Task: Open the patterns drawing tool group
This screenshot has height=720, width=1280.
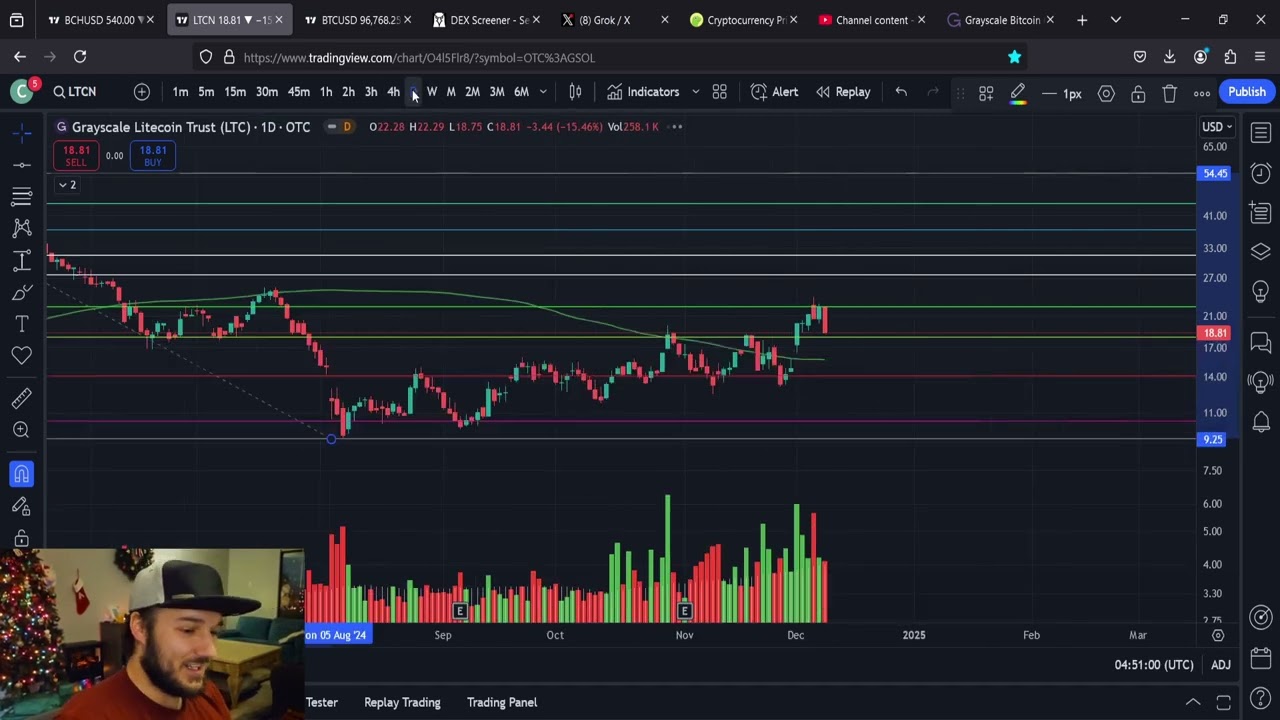Action: pyautogui.click(x=21, y=229)
